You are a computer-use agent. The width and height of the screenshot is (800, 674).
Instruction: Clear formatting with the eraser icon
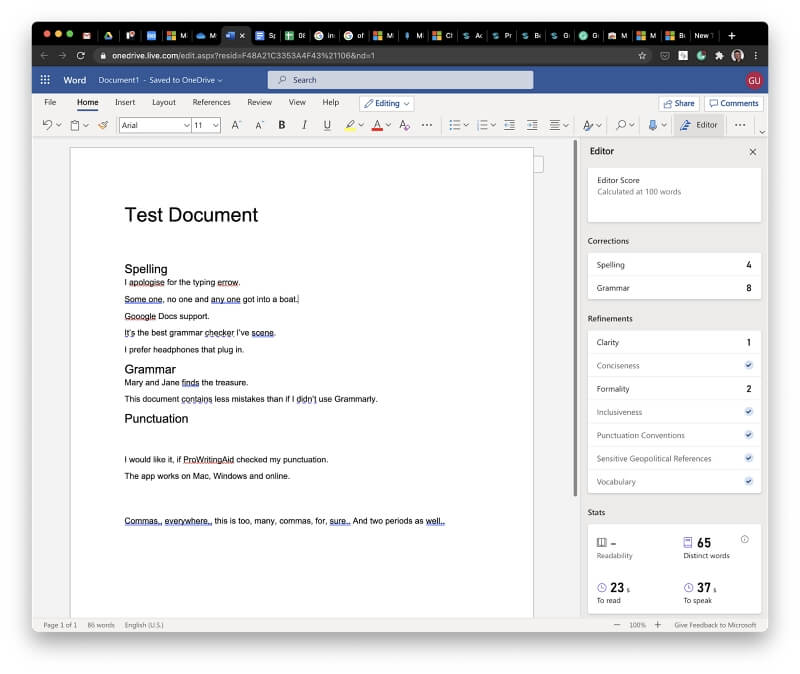[x=405, y=125]
